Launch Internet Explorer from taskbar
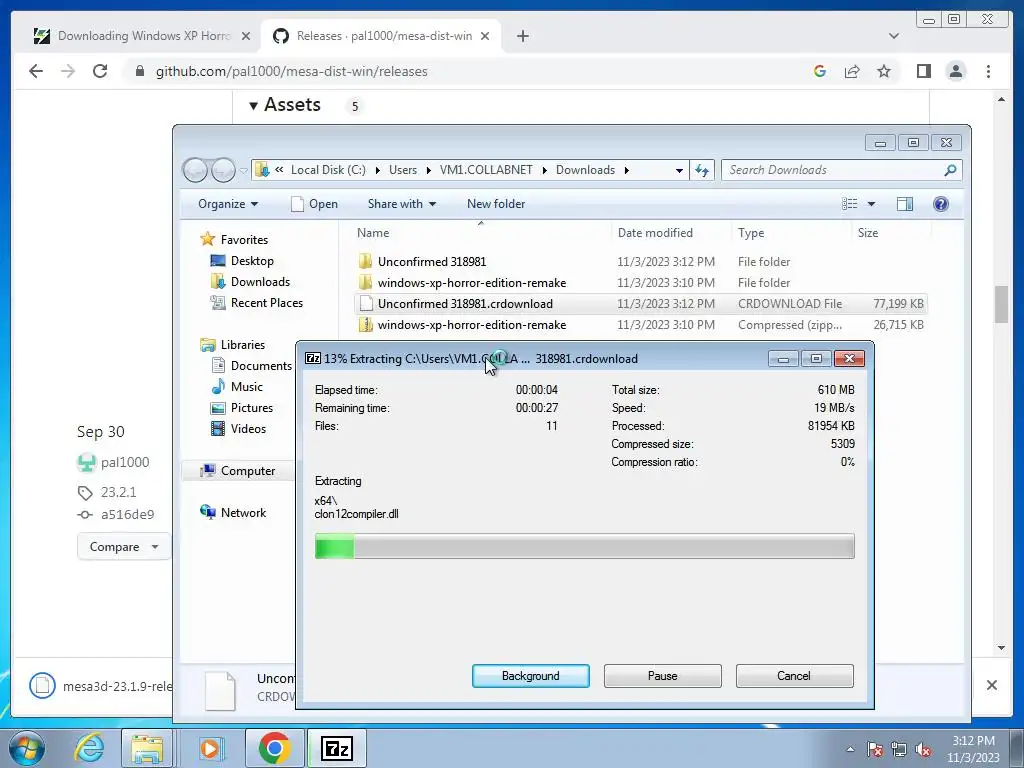The image size is (1024, 768). tap(89, 748)
